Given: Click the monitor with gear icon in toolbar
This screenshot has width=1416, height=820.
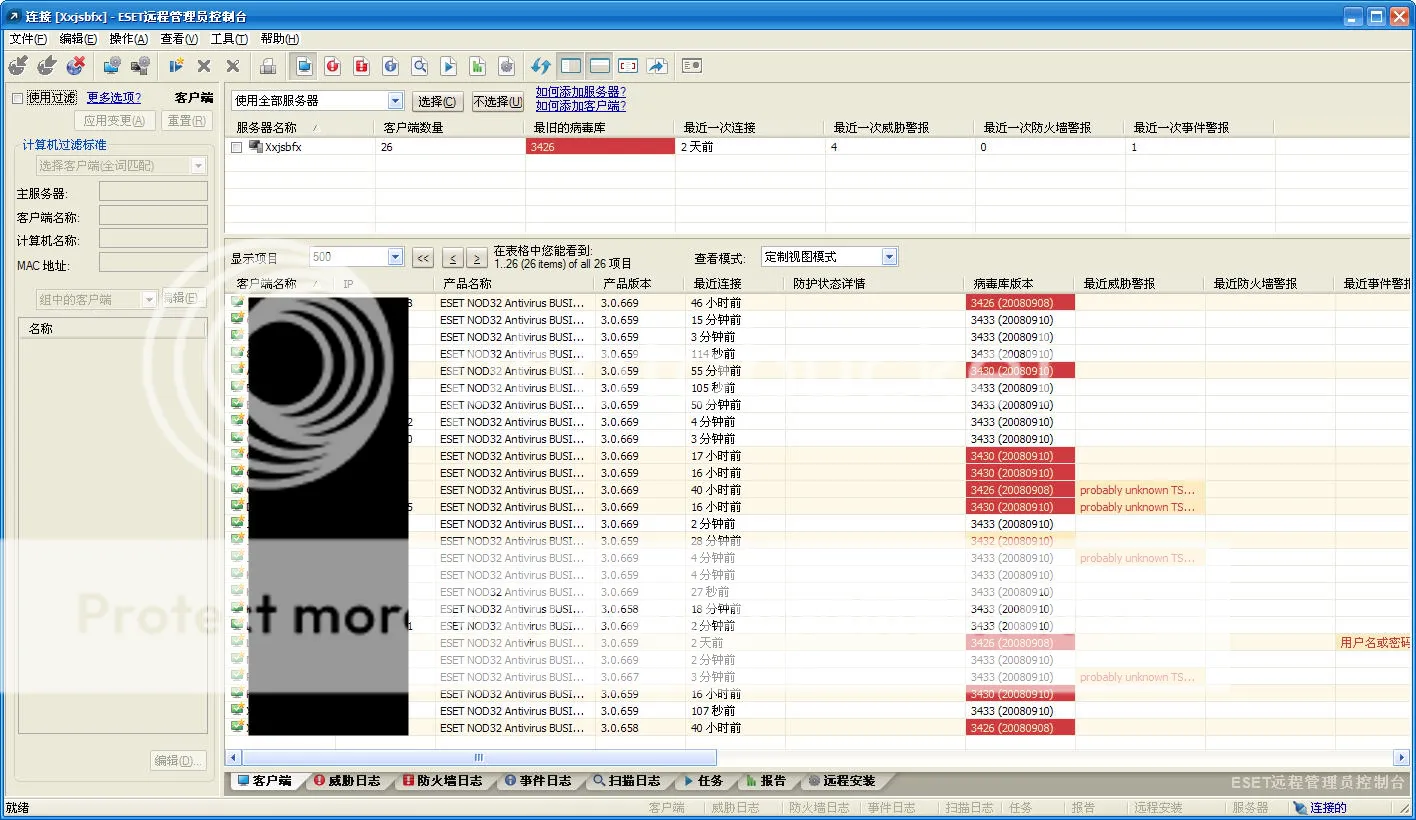Looking at the screenshot, I should click(112, 66).
